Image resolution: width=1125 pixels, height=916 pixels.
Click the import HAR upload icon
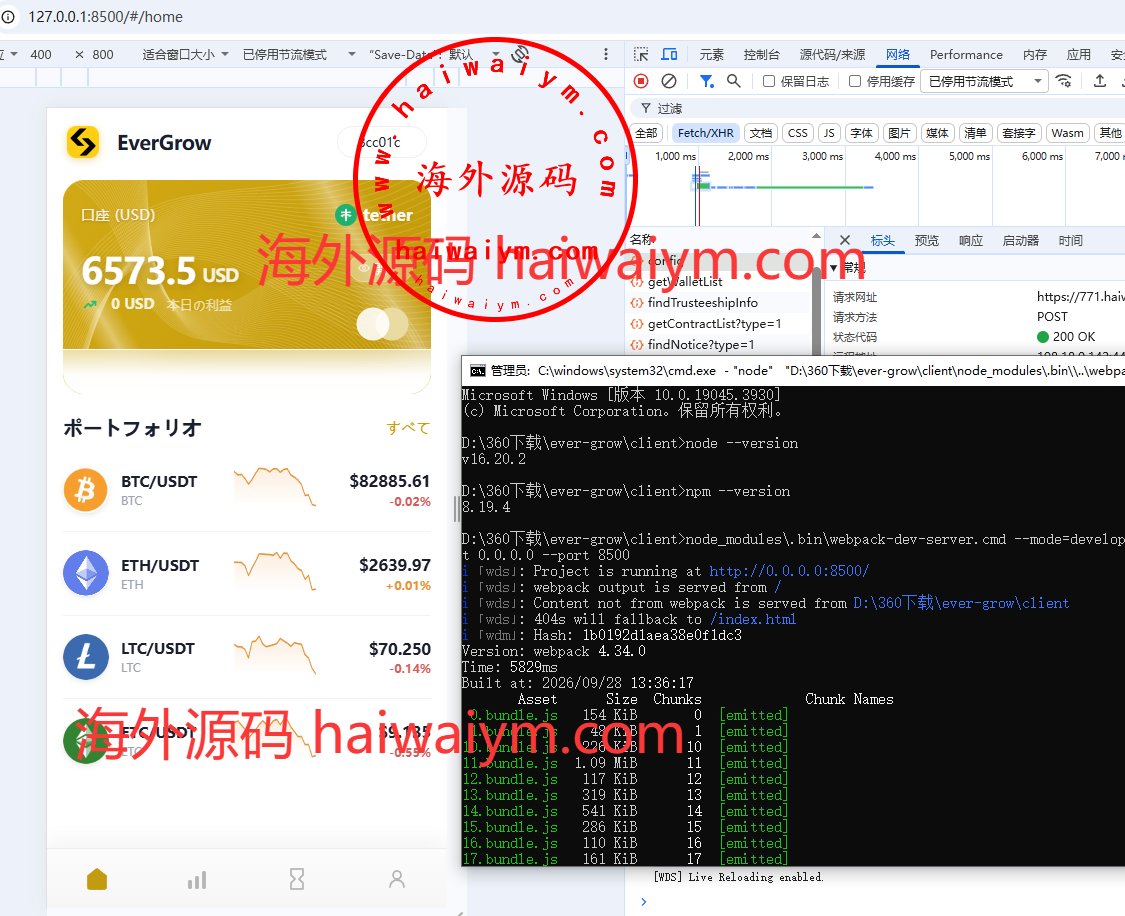click(x=1099, y=80)
